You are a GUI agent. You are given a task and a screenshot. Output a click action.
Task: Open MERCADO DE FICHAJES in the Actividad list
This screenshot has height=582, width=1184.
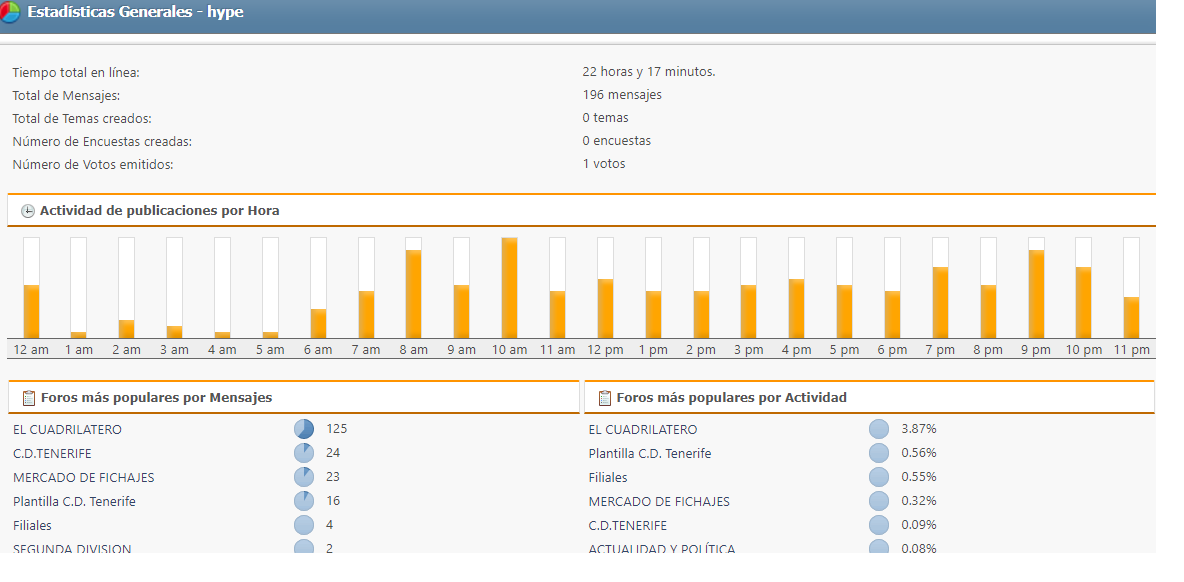coord(659,501)
